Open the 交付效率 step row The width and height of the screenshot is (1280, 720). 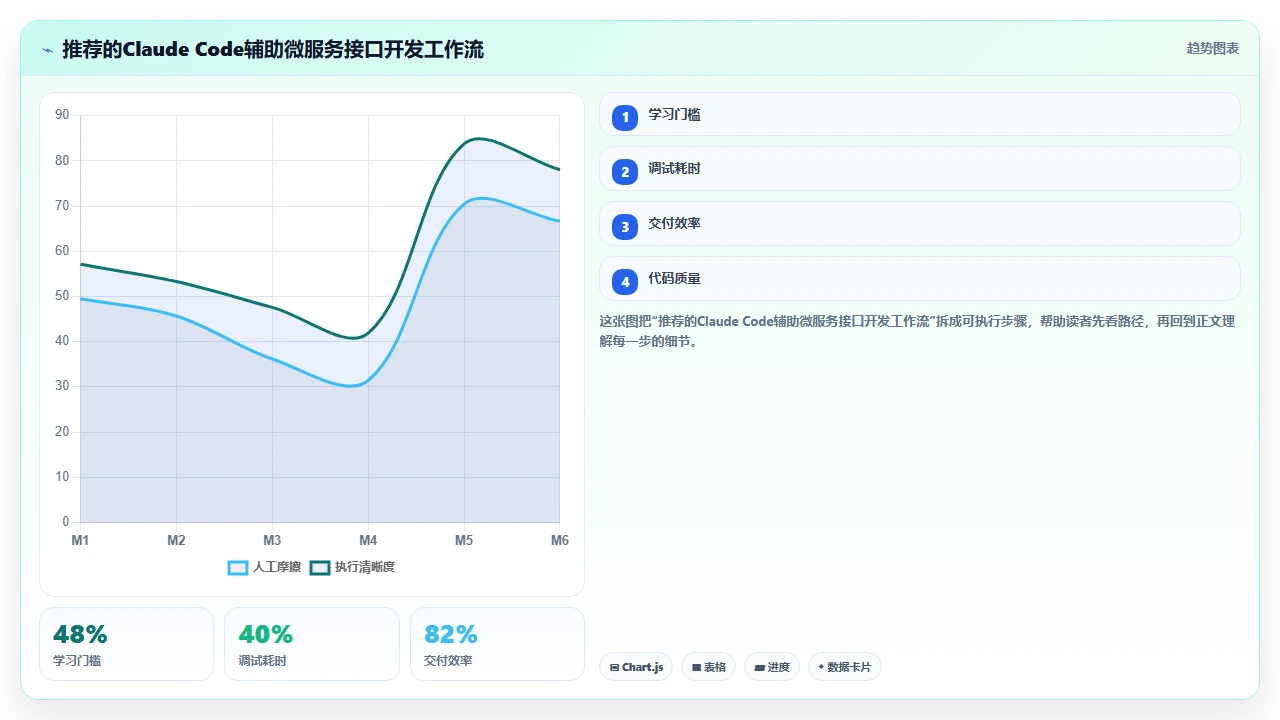coord(919,224)
